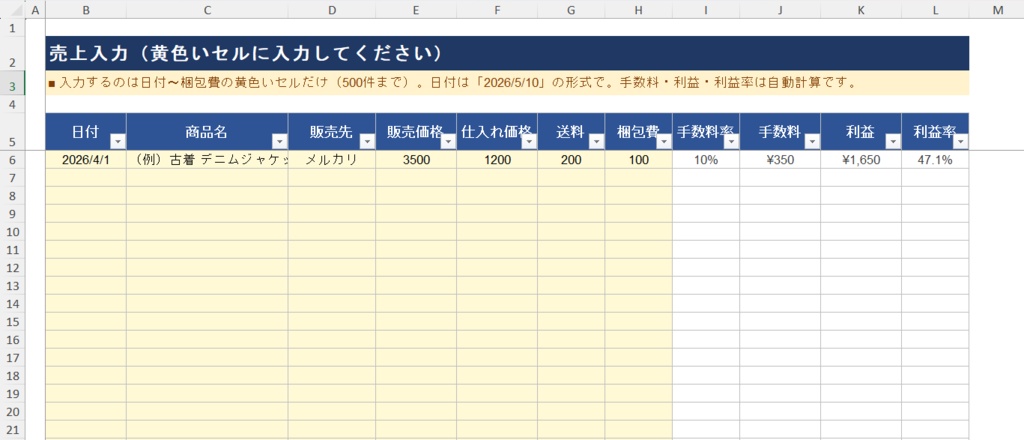Click the empty date cell in row 7

86,178
